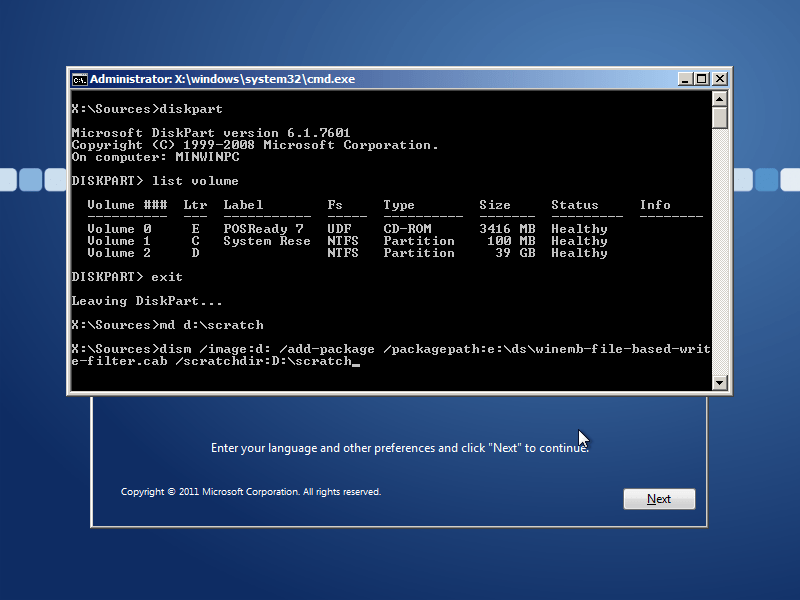Click the '/scratchdir:D:\scratch' text at cursor
800x600 pixels.
(263, 361)
